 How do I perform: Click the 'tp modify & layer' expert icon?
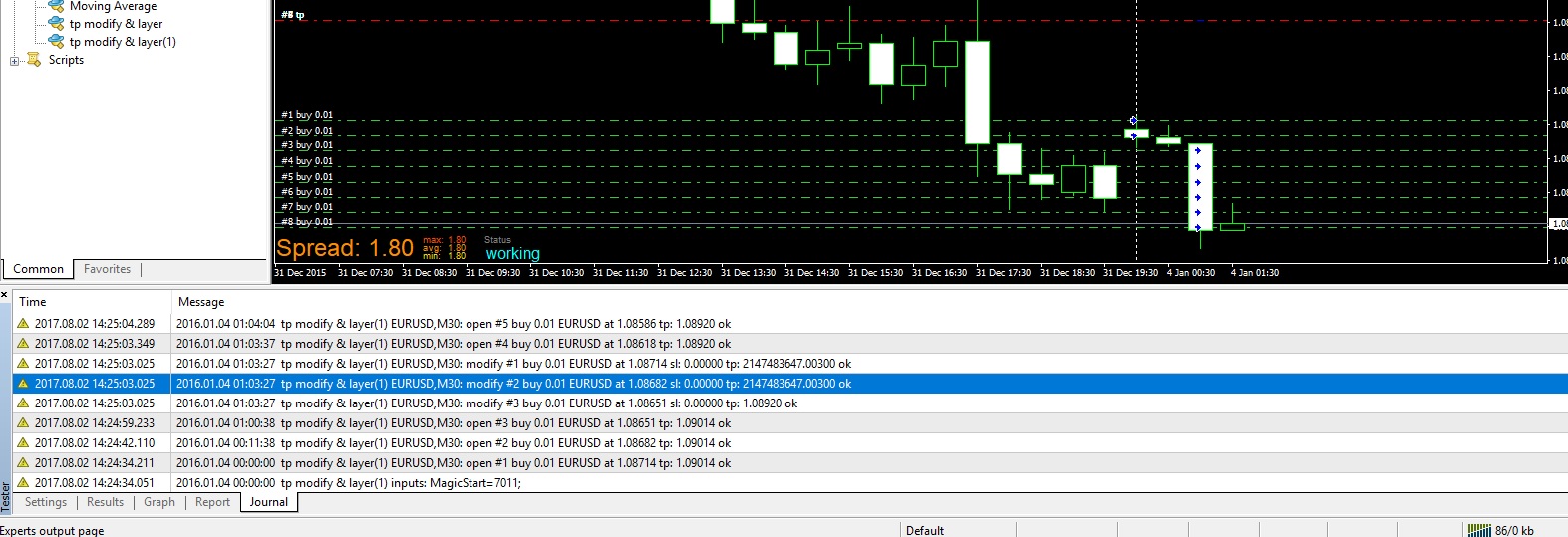pos(57,24)
